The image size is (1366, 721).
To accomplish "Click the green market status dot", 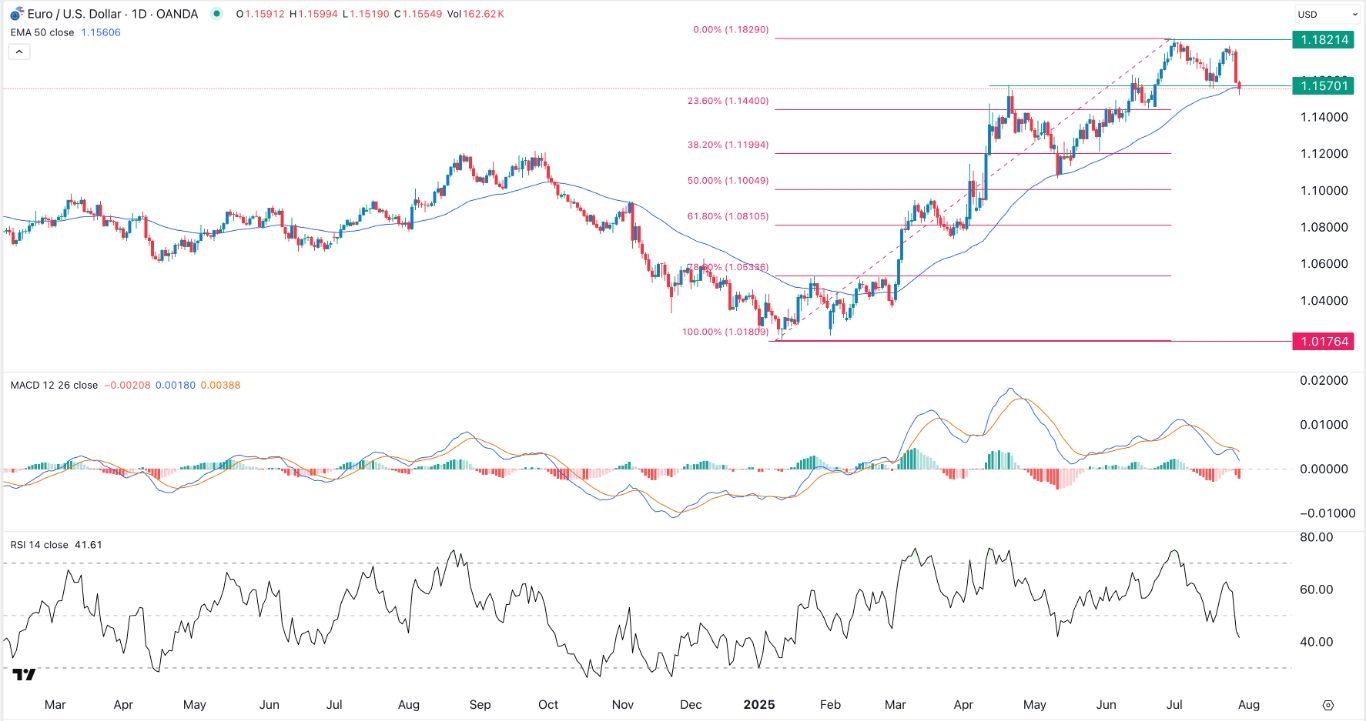I will [217, 14].
